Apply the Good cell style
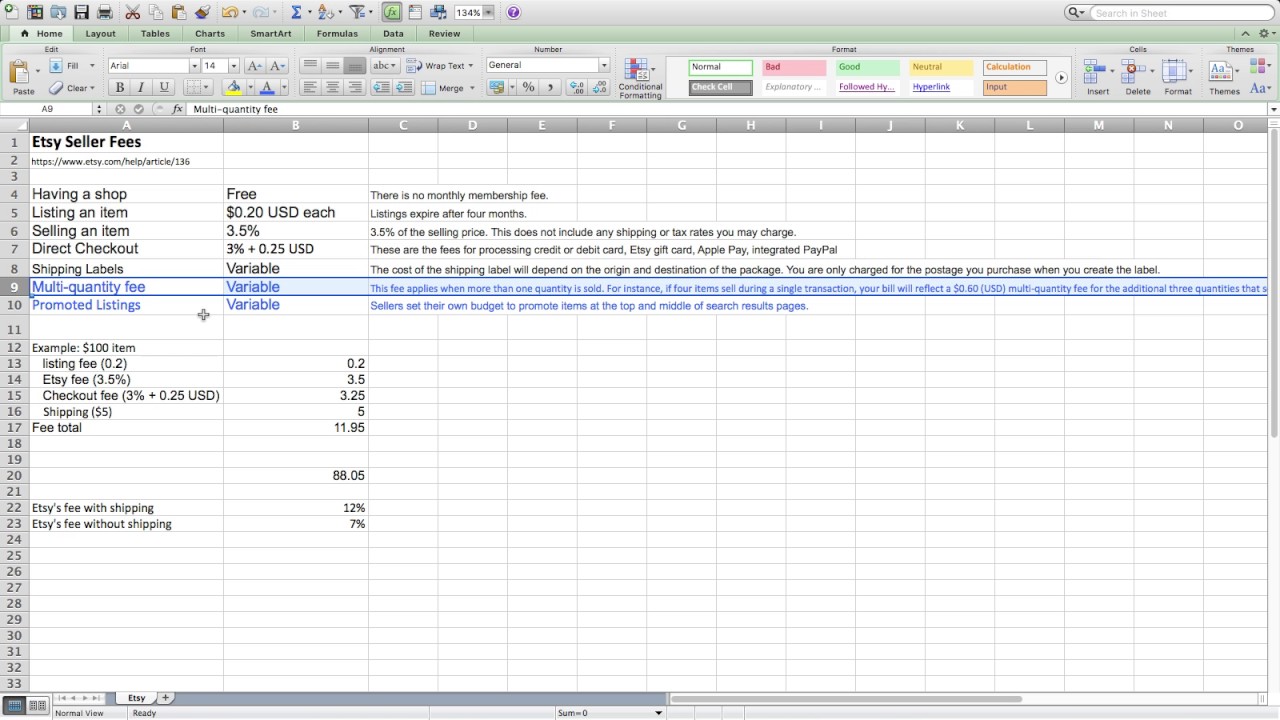This screenshot has width=1280, height=720. (868, 67)
